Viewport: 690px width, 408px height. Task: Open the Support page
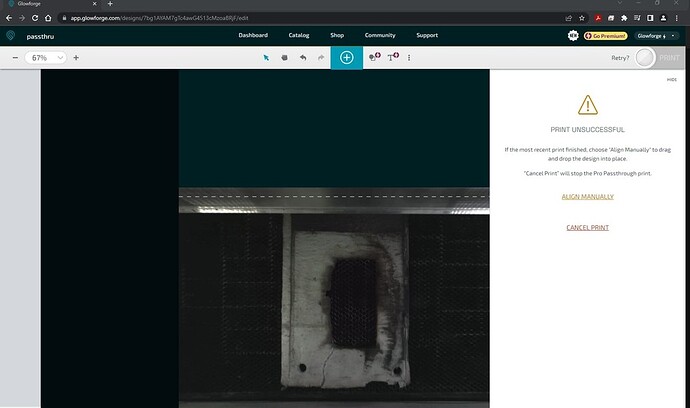coord(427,35)
